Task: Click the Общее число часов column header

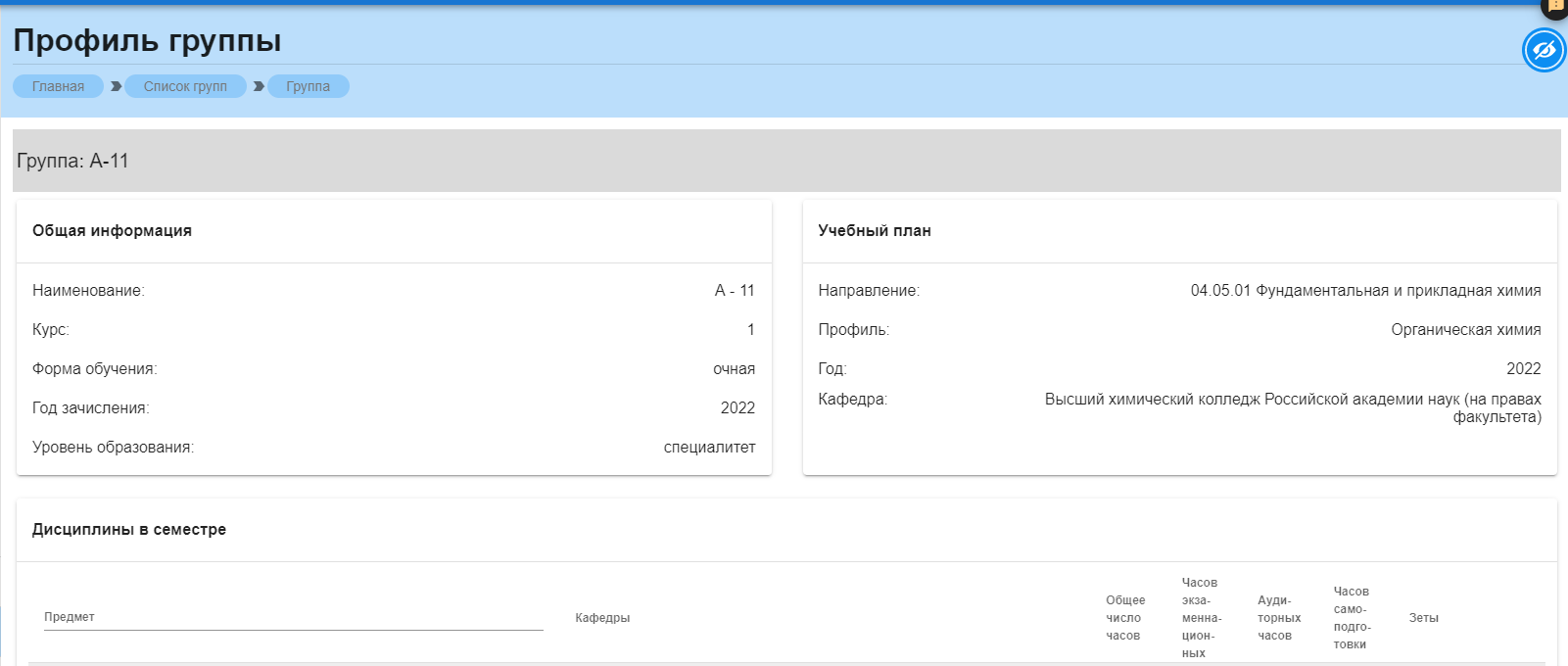Action: 1124,618
